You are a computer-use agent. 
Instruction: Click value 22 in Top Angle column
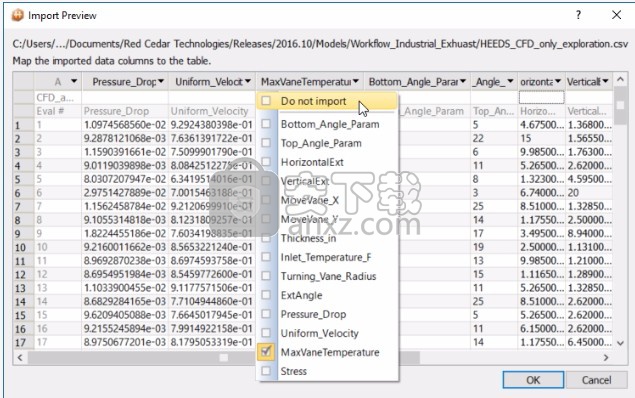pos(494,138)
